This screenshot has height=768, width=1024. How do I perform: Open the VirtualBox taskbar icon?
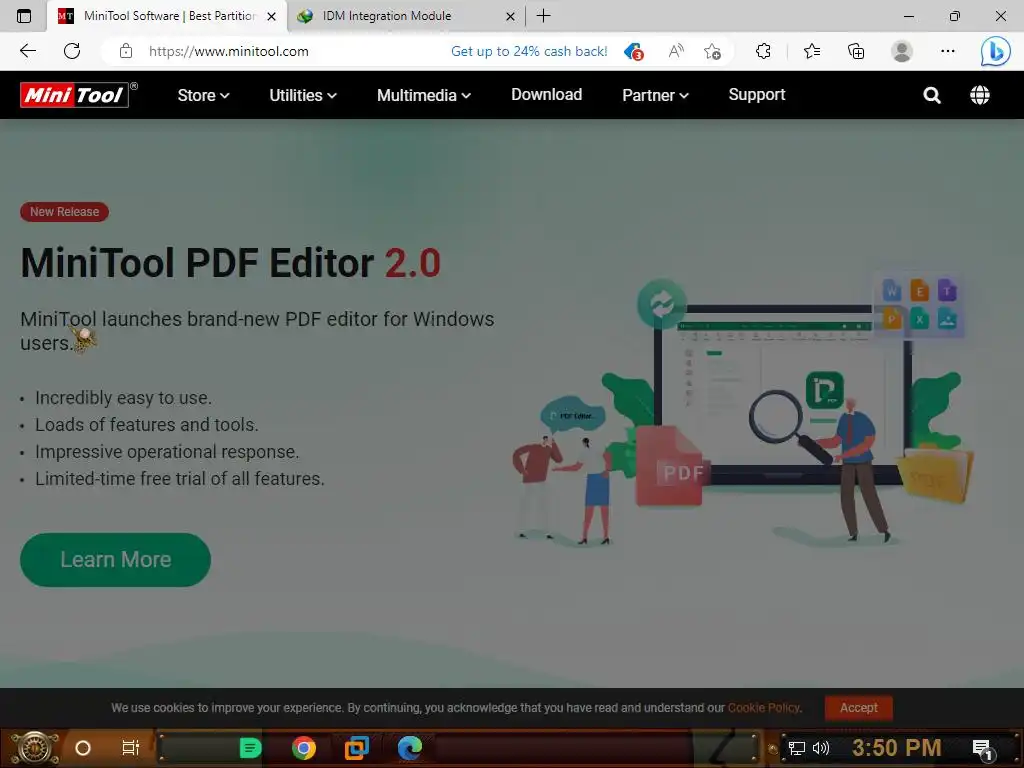[x=357, y=748]
